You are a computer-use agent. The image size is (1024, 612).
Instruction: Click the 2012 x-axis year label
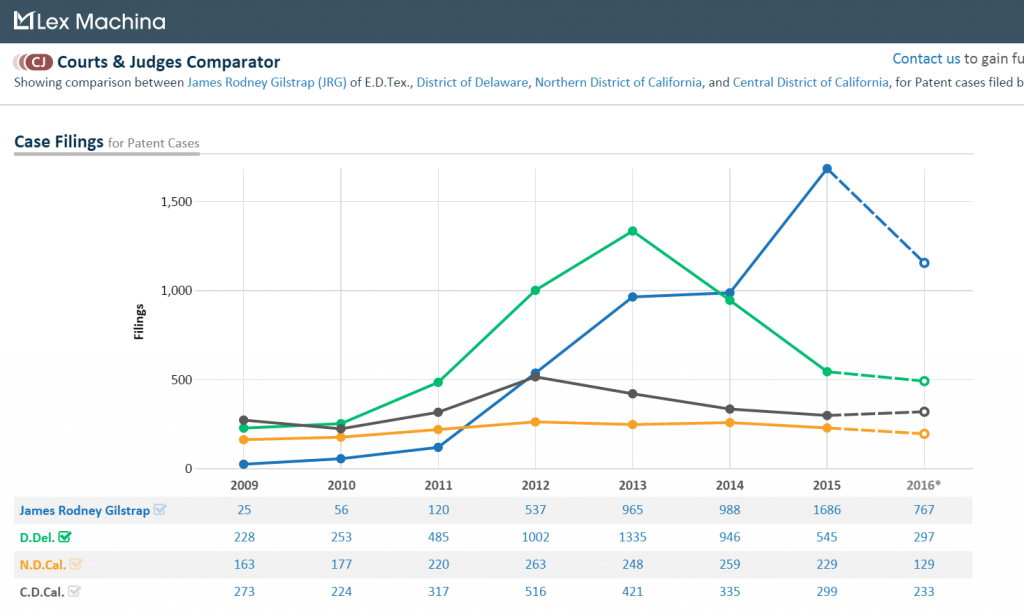[536, 485]
